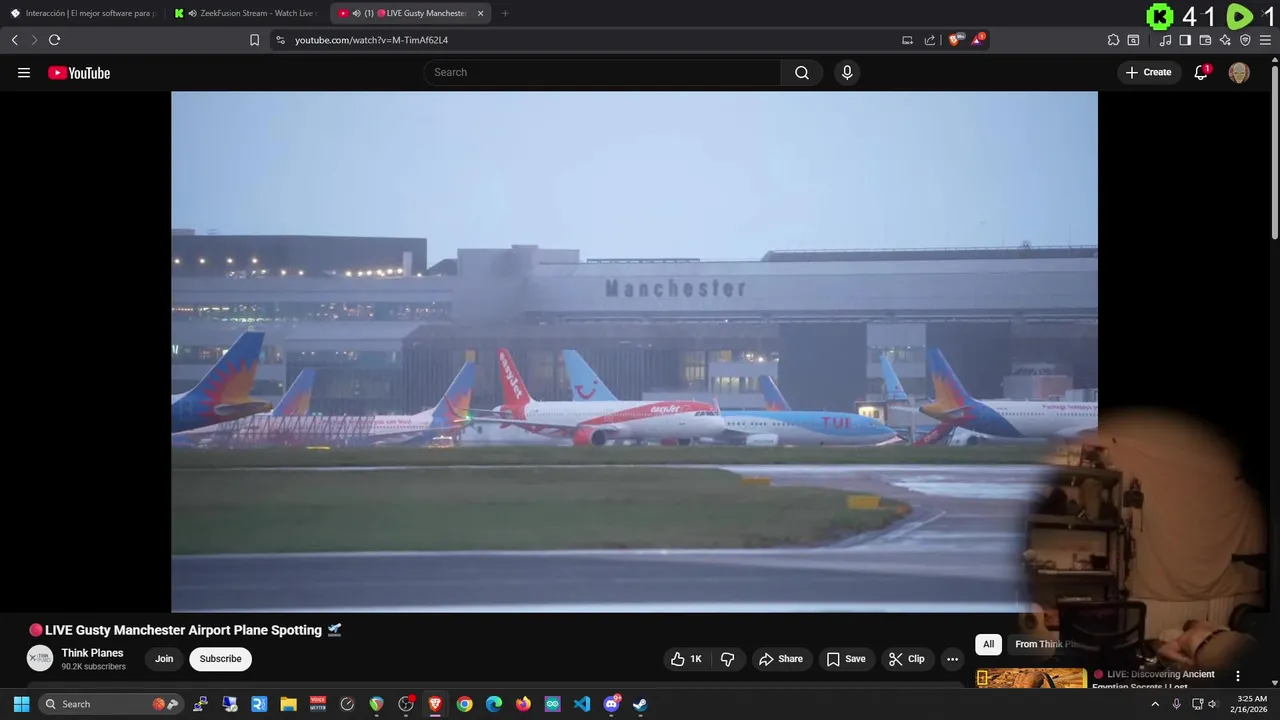Screen dimensions: 1280x720
Task: Open File Explorer from the taskbar
Action: (288, 704)
